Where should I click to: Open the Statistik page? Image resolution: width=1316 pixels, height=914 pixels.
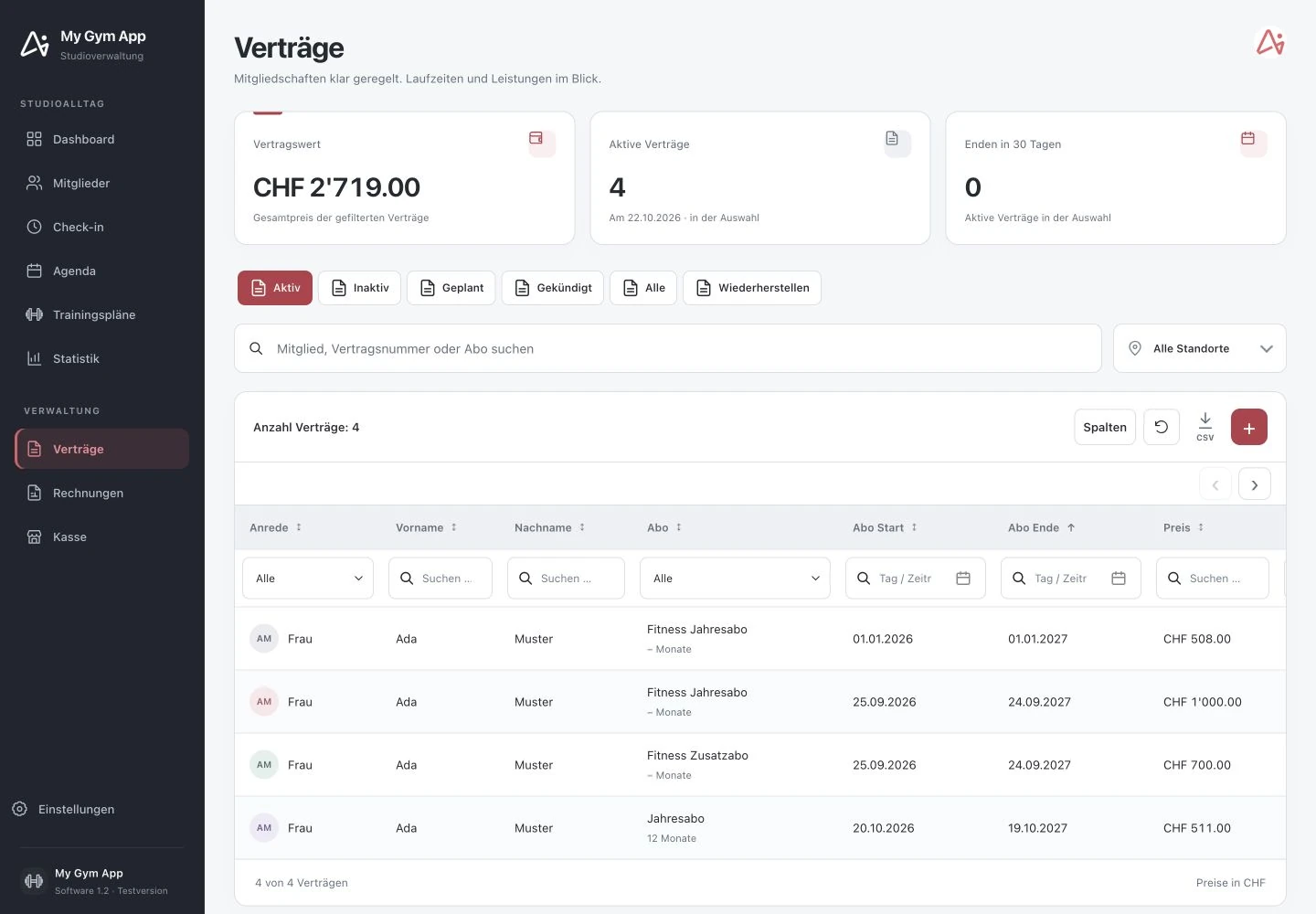coord(101,358)
